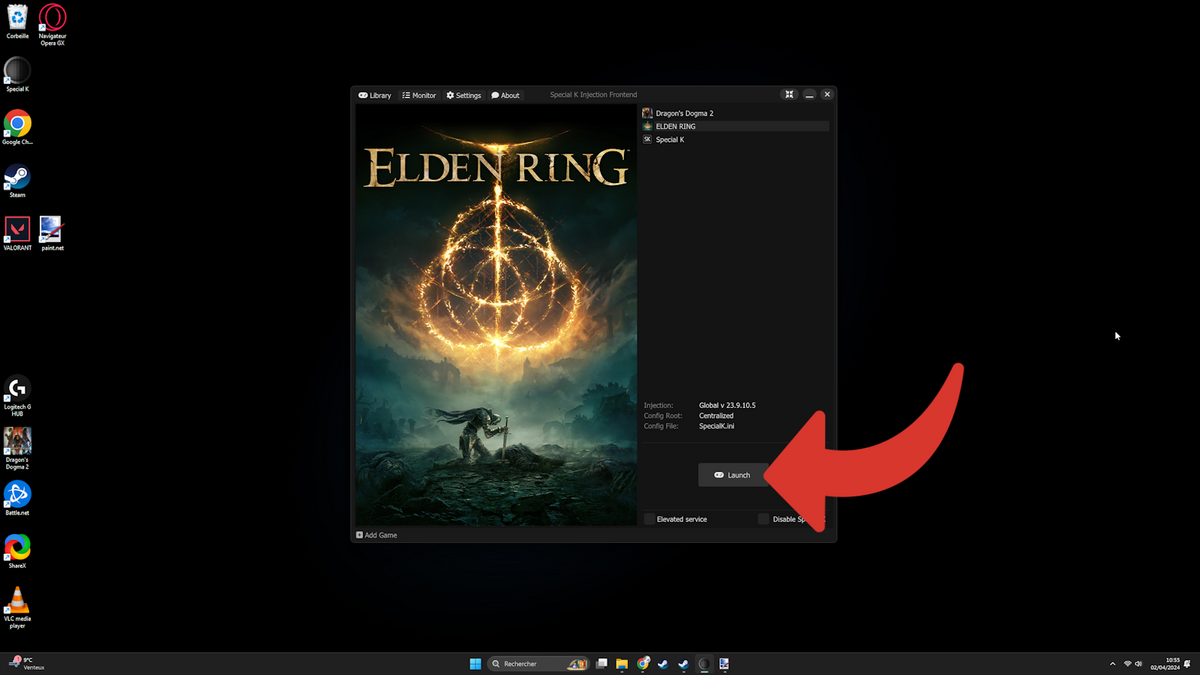The height and width of the screenshot is (675, 1200).
Task: Open the About tab
Action: 505,95
